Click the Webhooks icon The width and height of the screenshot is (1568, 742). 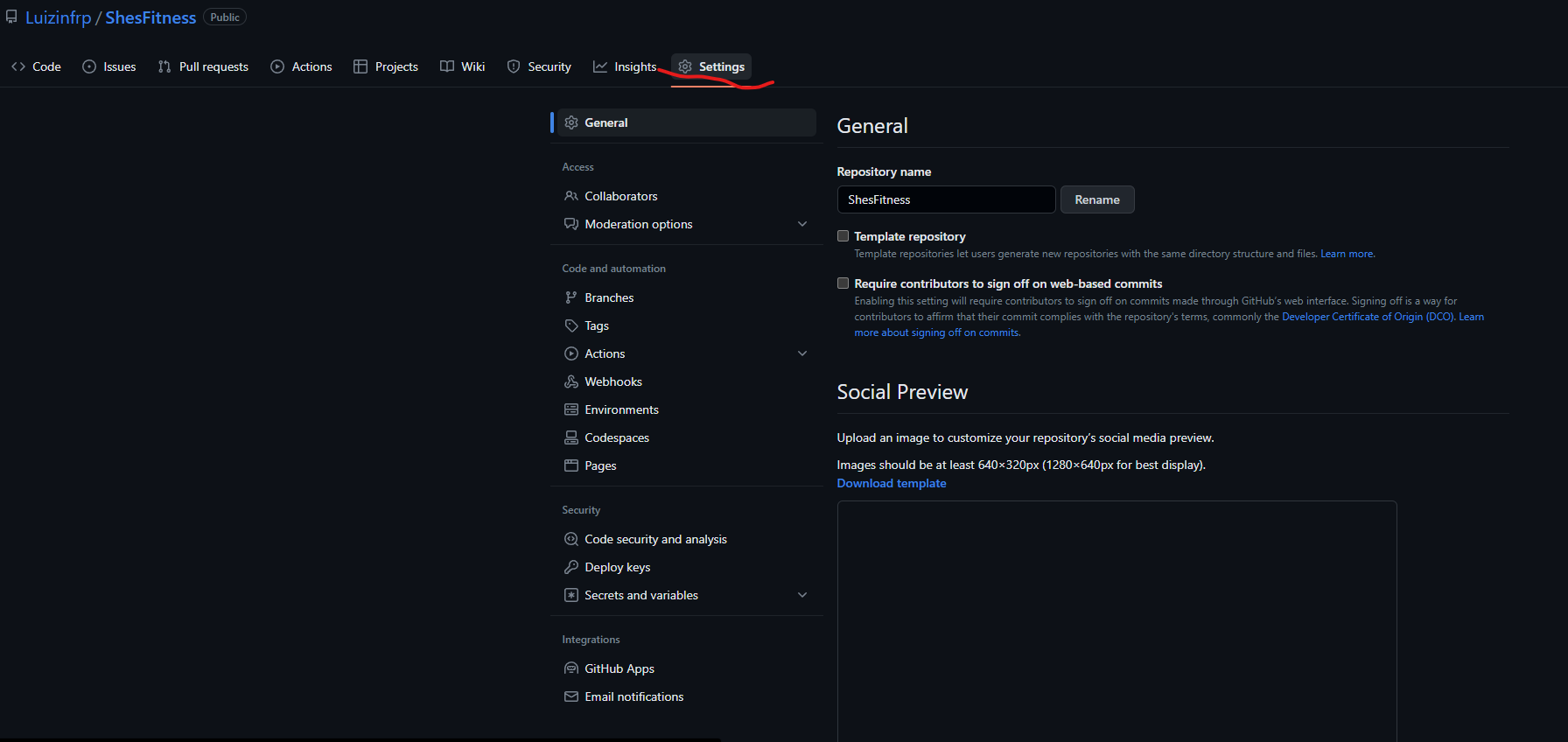[x=571, y=381]
